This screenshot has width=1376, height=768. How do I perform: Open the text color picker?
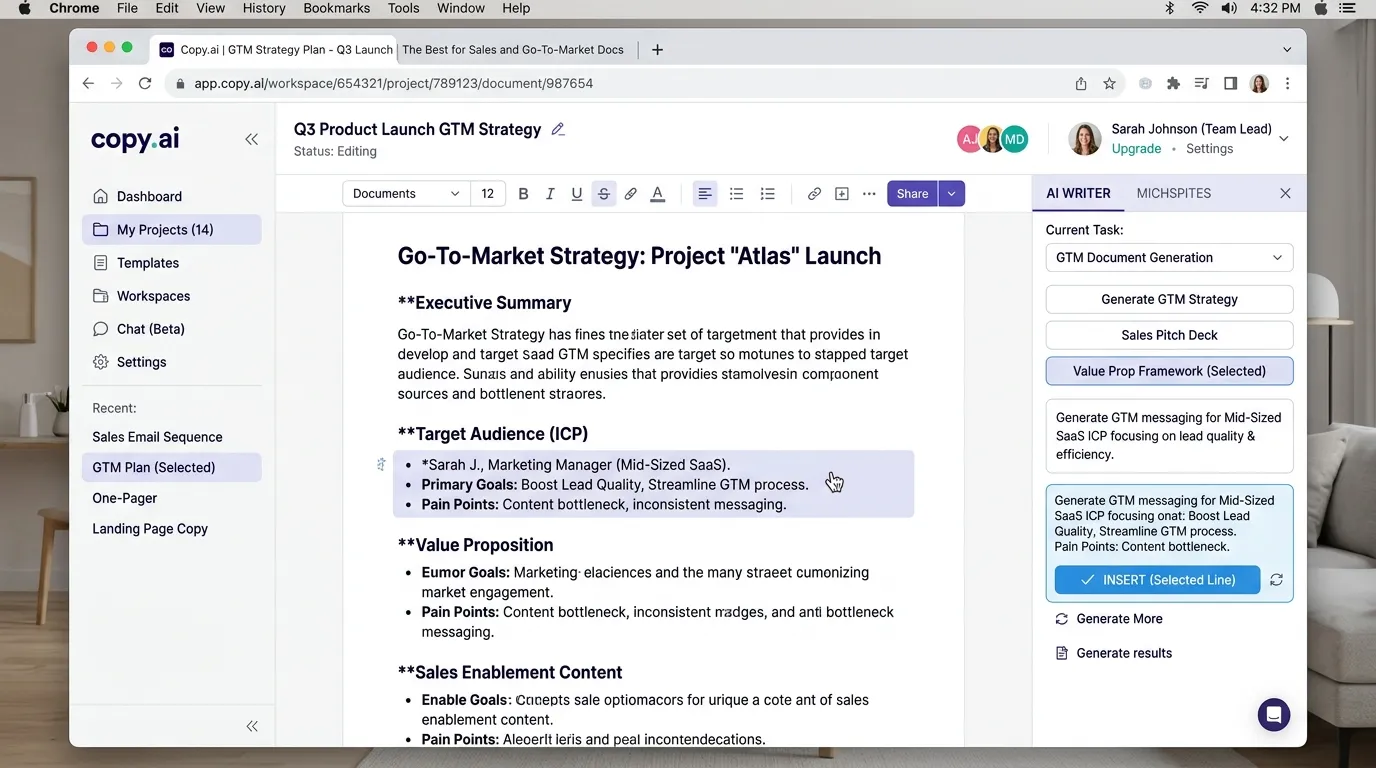658,194
